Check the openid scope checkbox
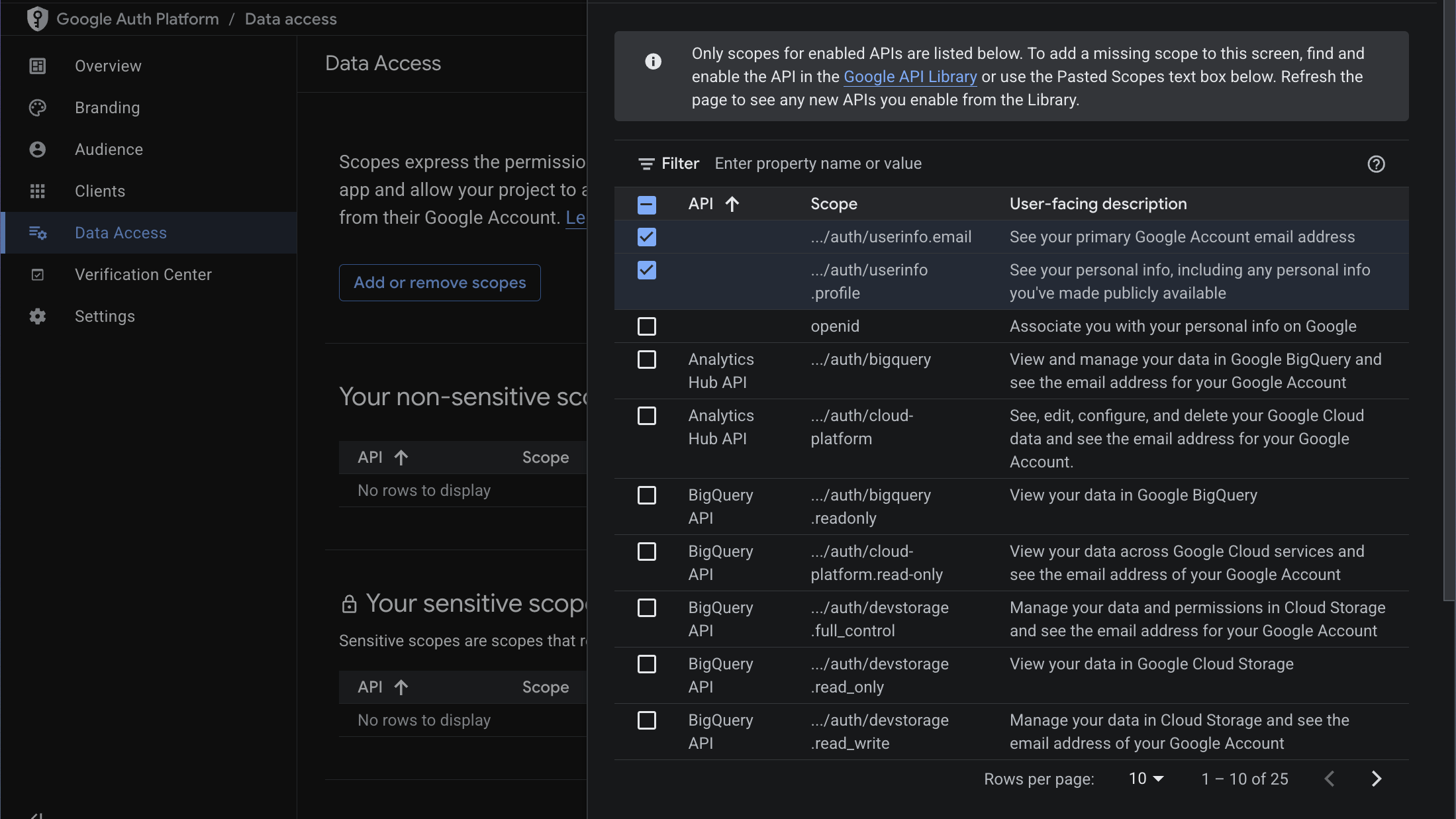The height and width of the screenshot is (819, 1456). (x=647, y=326)
